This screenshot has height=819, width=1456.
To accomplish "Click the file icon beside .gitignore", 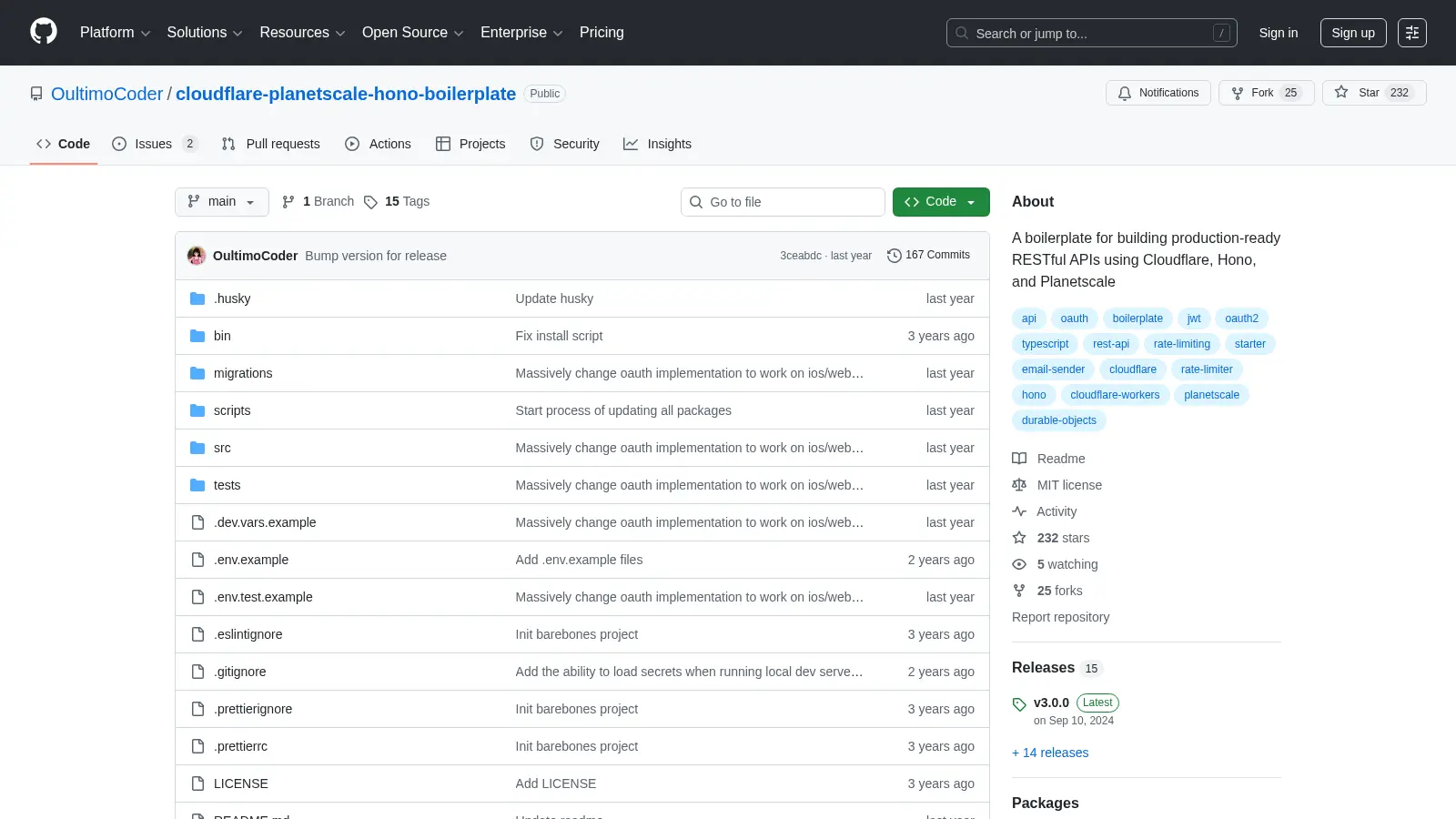I will (x=197, y=672).
